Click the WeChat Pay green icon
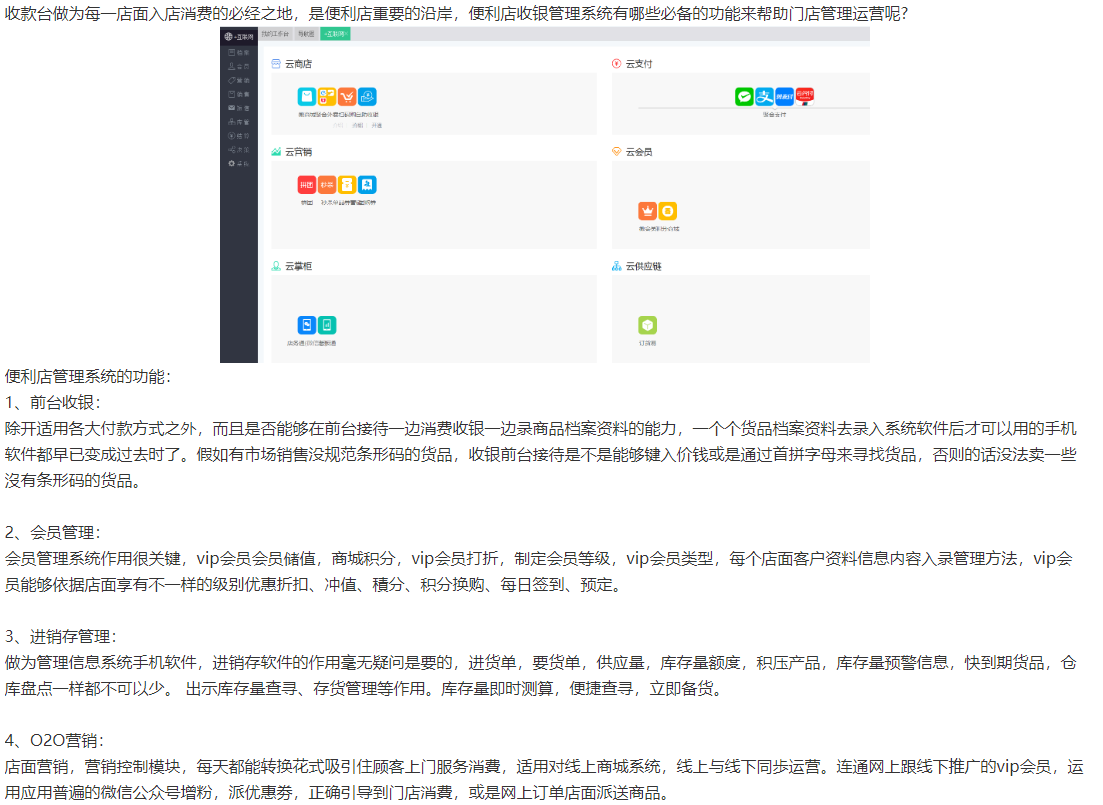The height and width of the screenshot is (805, 1103). (744, 96)
